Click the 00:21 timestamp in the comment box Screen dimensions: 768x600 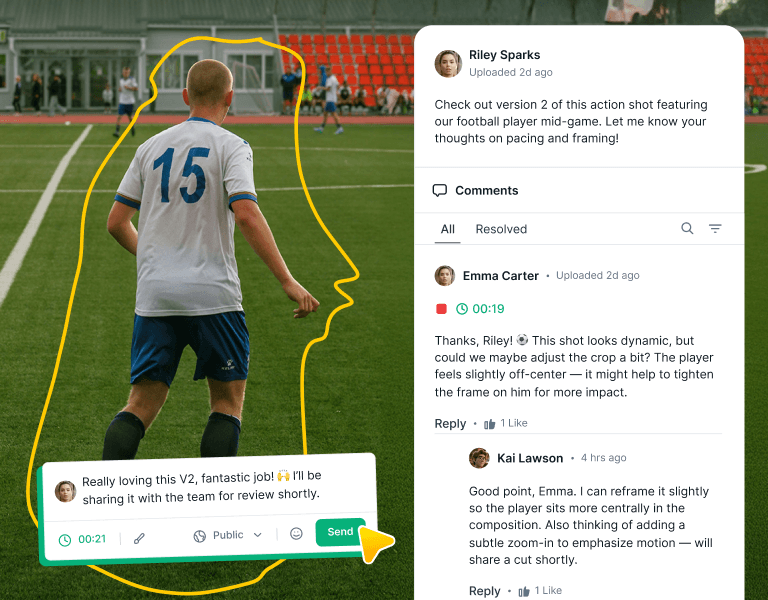(x=92, y=539)
